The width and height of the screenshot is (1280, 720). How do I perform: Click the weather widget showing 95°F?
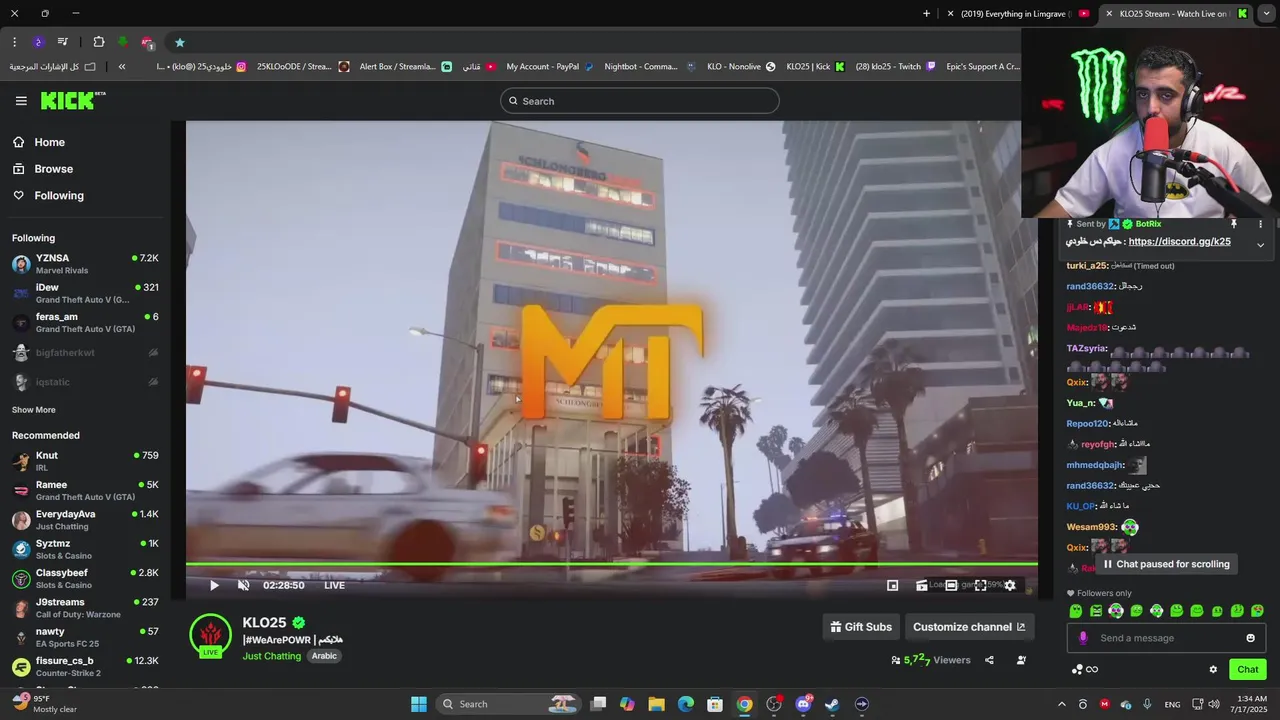pos(45,704)
